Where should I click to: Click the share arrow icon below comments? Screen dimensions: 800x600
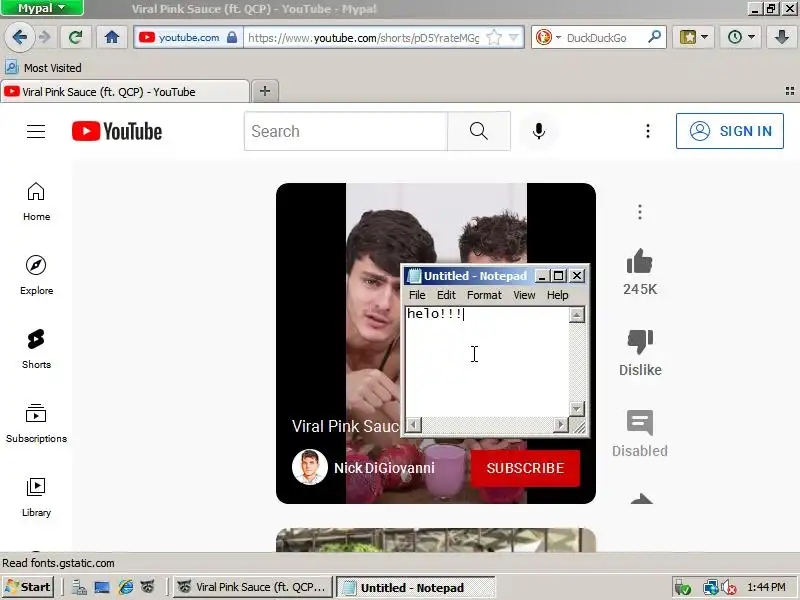point(641,498)
